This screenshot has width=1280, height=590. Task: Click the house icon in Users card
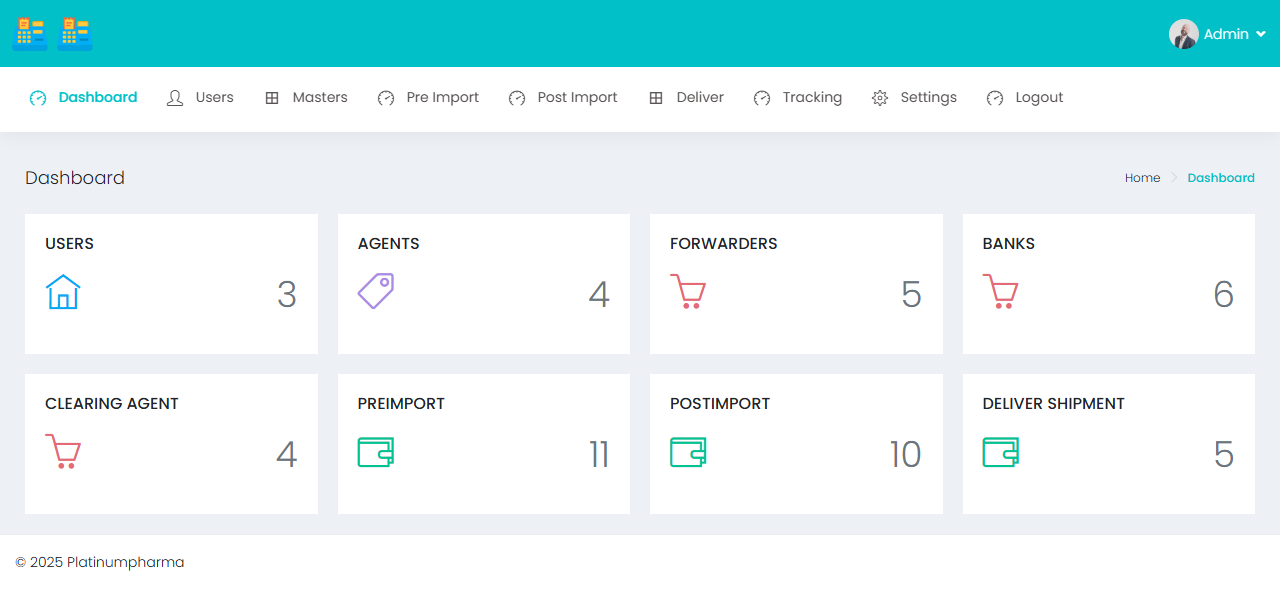click(x=63, y=292)
